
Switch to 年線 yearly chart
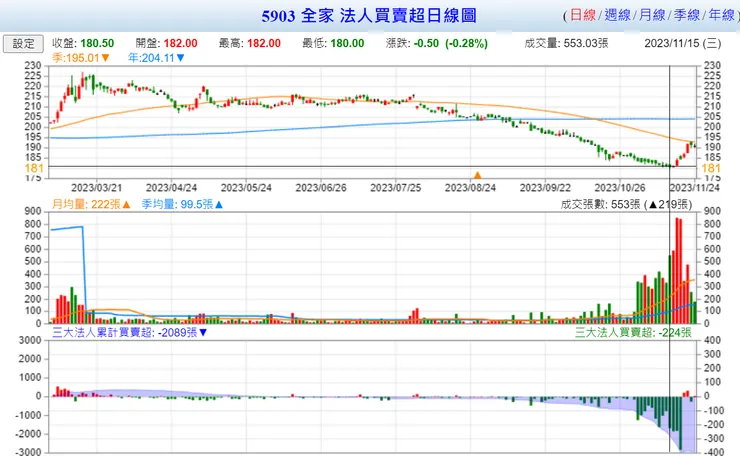[722, 15]
